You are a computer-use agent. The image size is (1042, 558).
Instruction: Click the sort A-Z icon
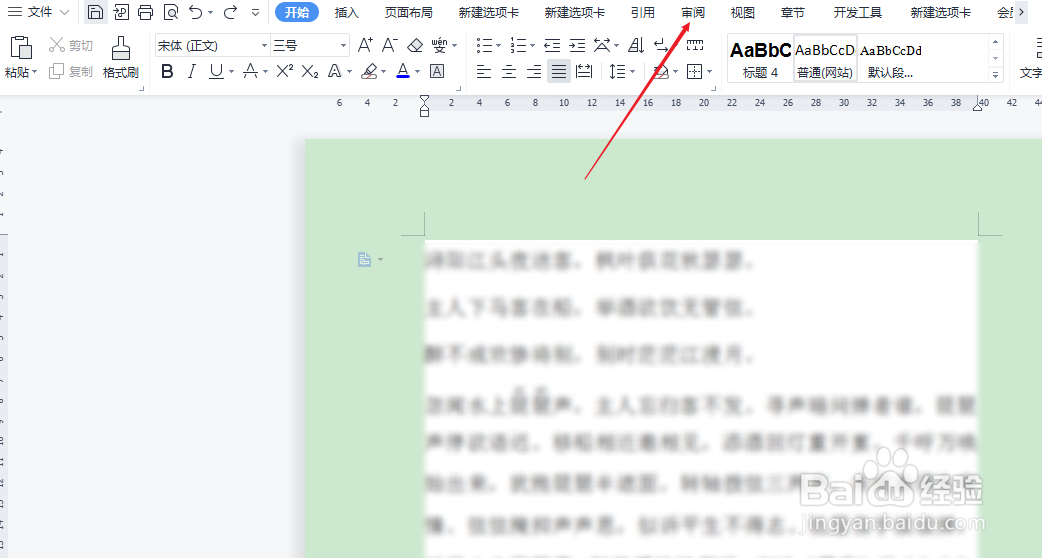coord(636,45)
